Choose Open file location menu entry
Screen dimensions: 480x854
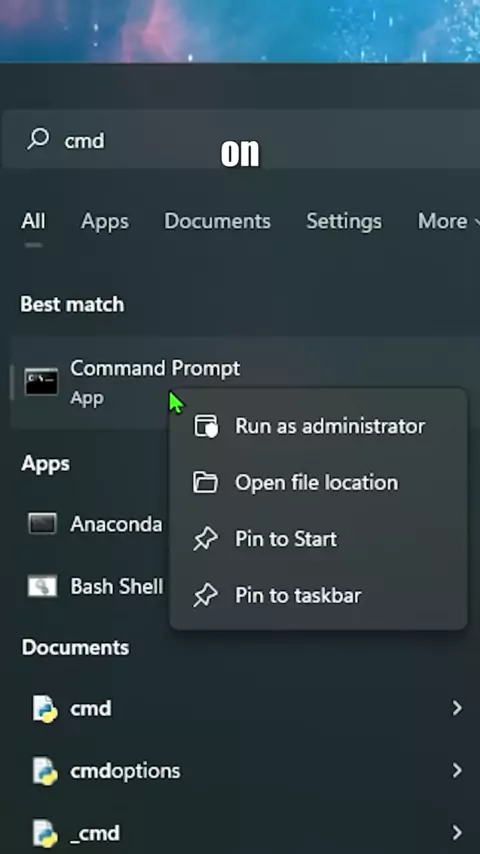[318, 483]
